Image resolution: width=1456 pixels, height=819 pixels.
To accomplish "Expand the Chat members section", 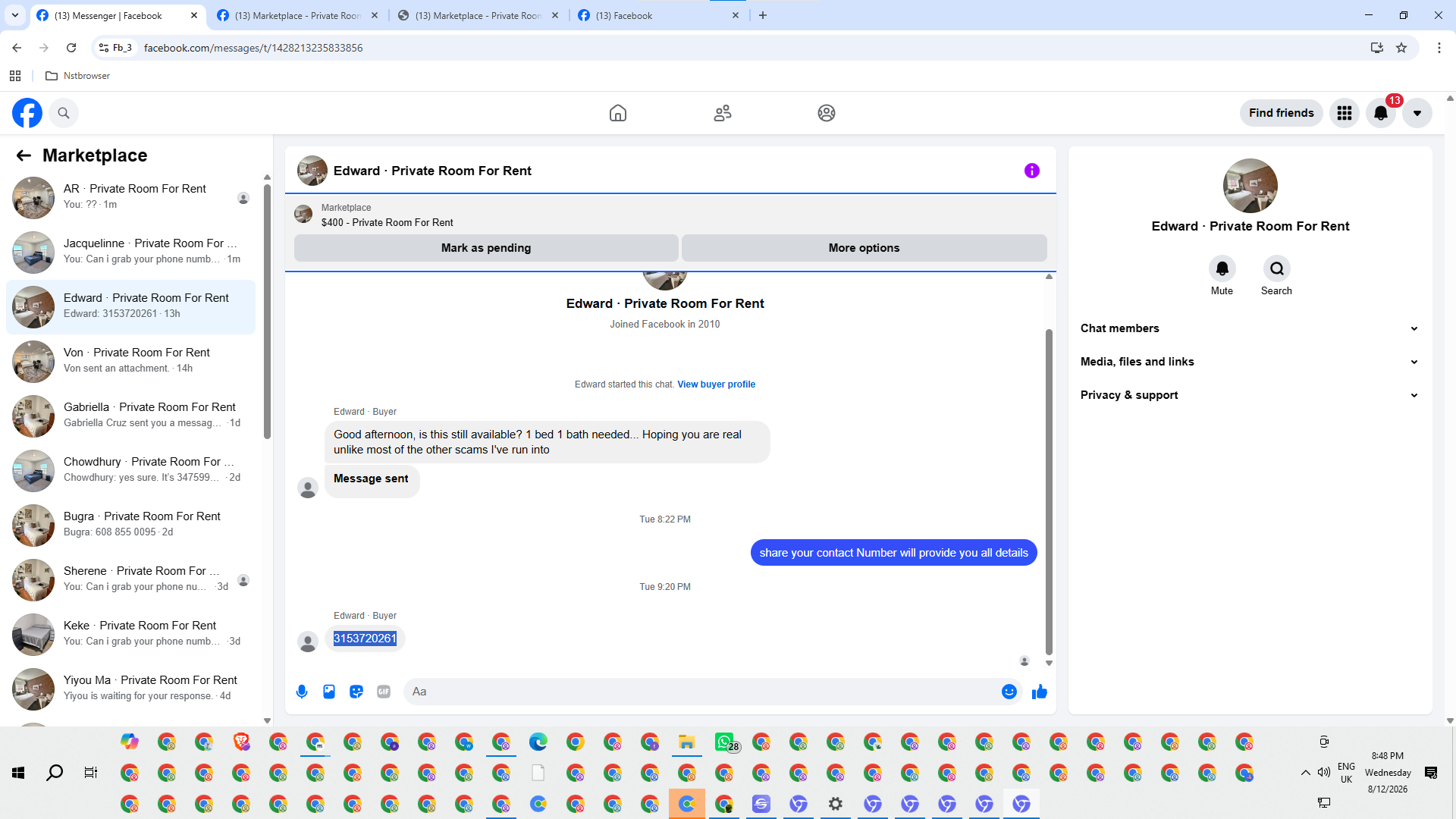I will click(1250, 328).
